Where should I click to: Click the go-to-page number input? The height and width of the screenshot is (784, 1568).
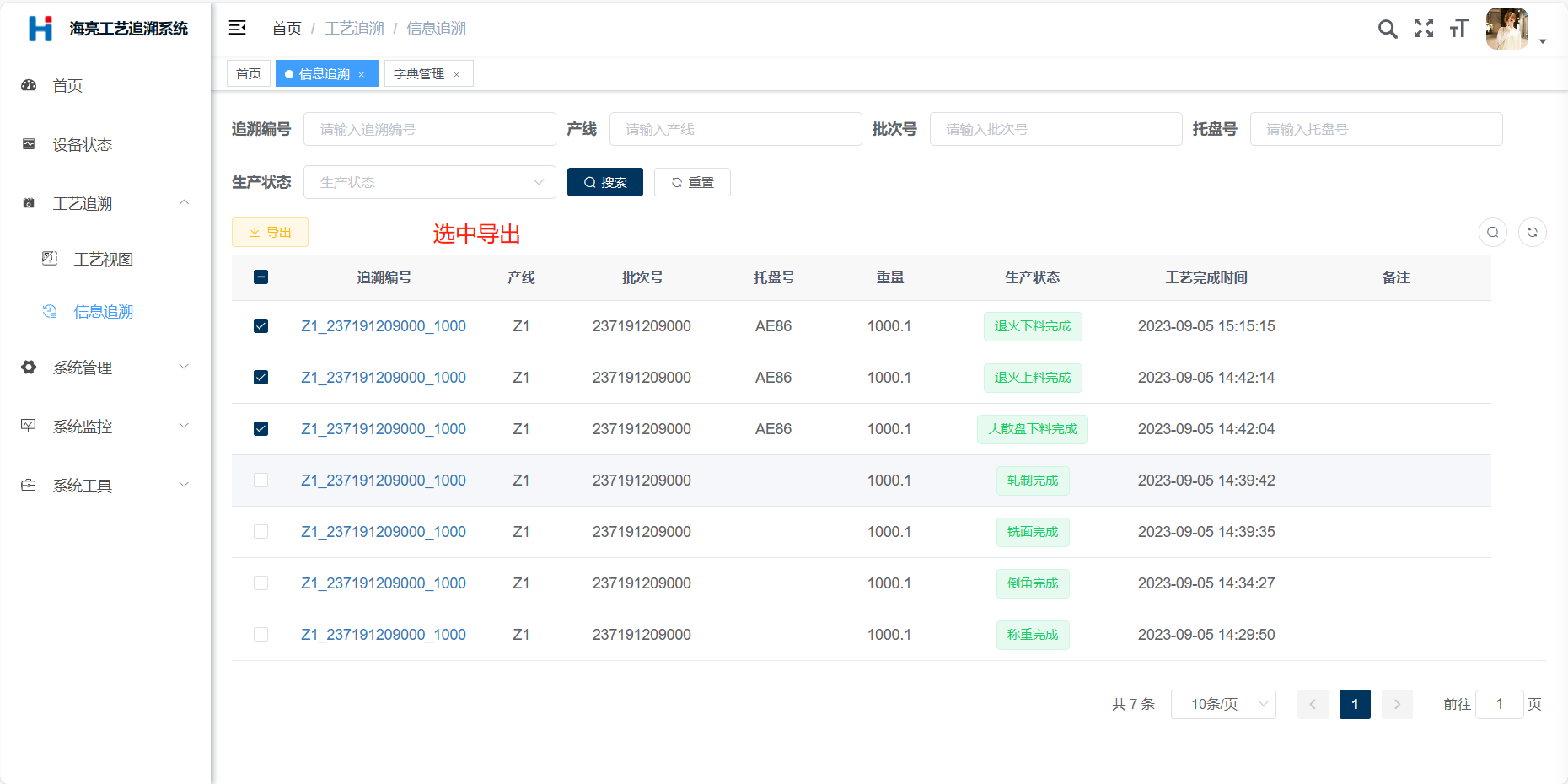tap(1500, 704)
